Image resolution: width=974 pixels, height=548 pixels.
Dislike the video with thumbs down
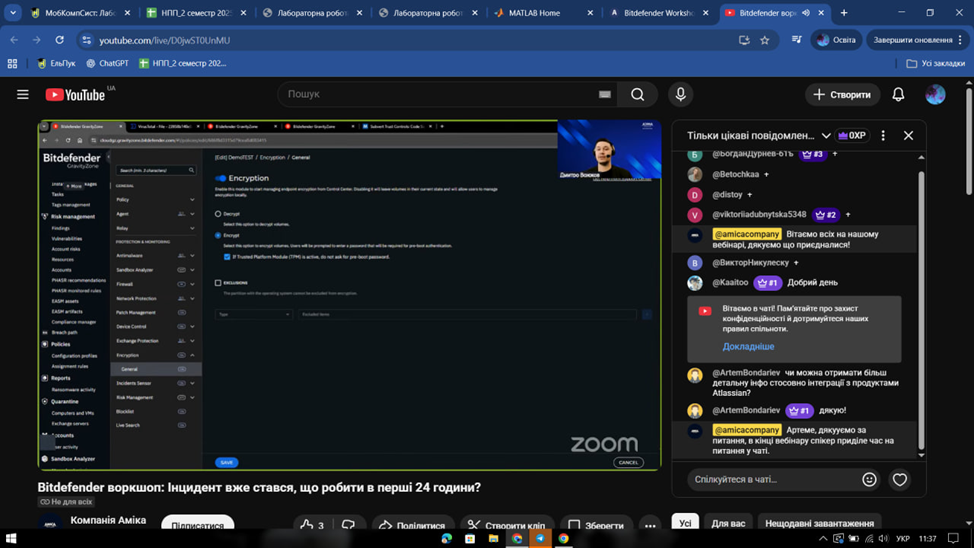coord(348,525)
